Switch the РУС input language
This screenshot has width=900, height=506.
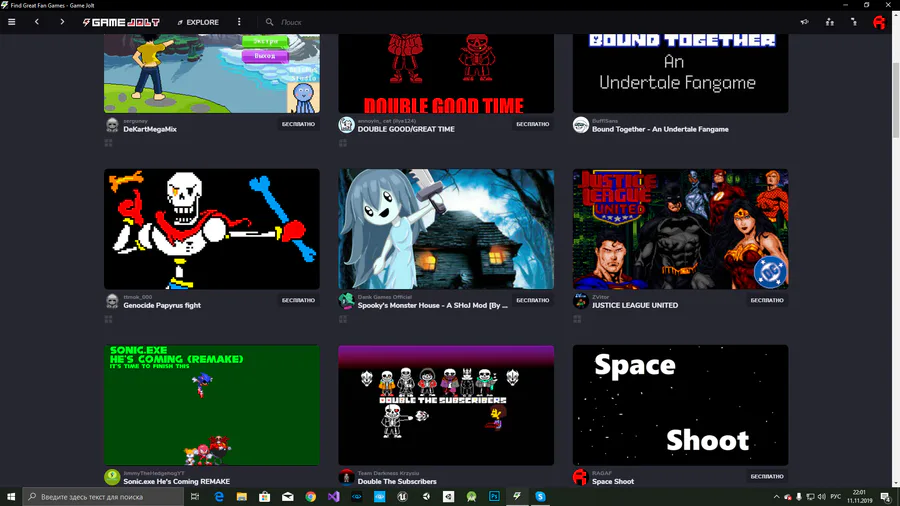(x=836, y=497)
